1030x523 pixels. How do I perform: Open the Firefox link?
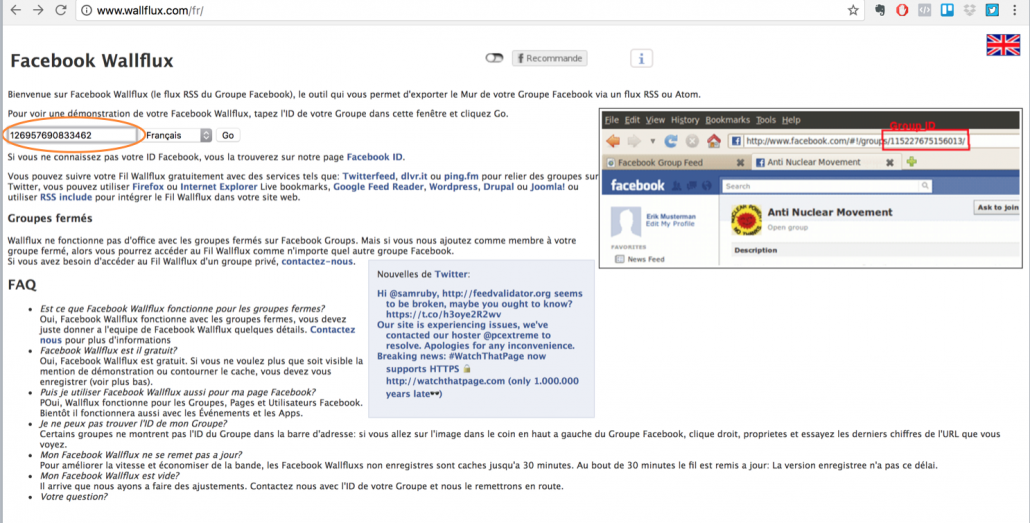(148, 187)
